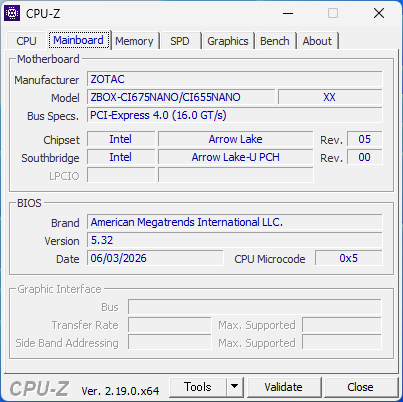Minimize the CPU-Z window

[288, 14]
